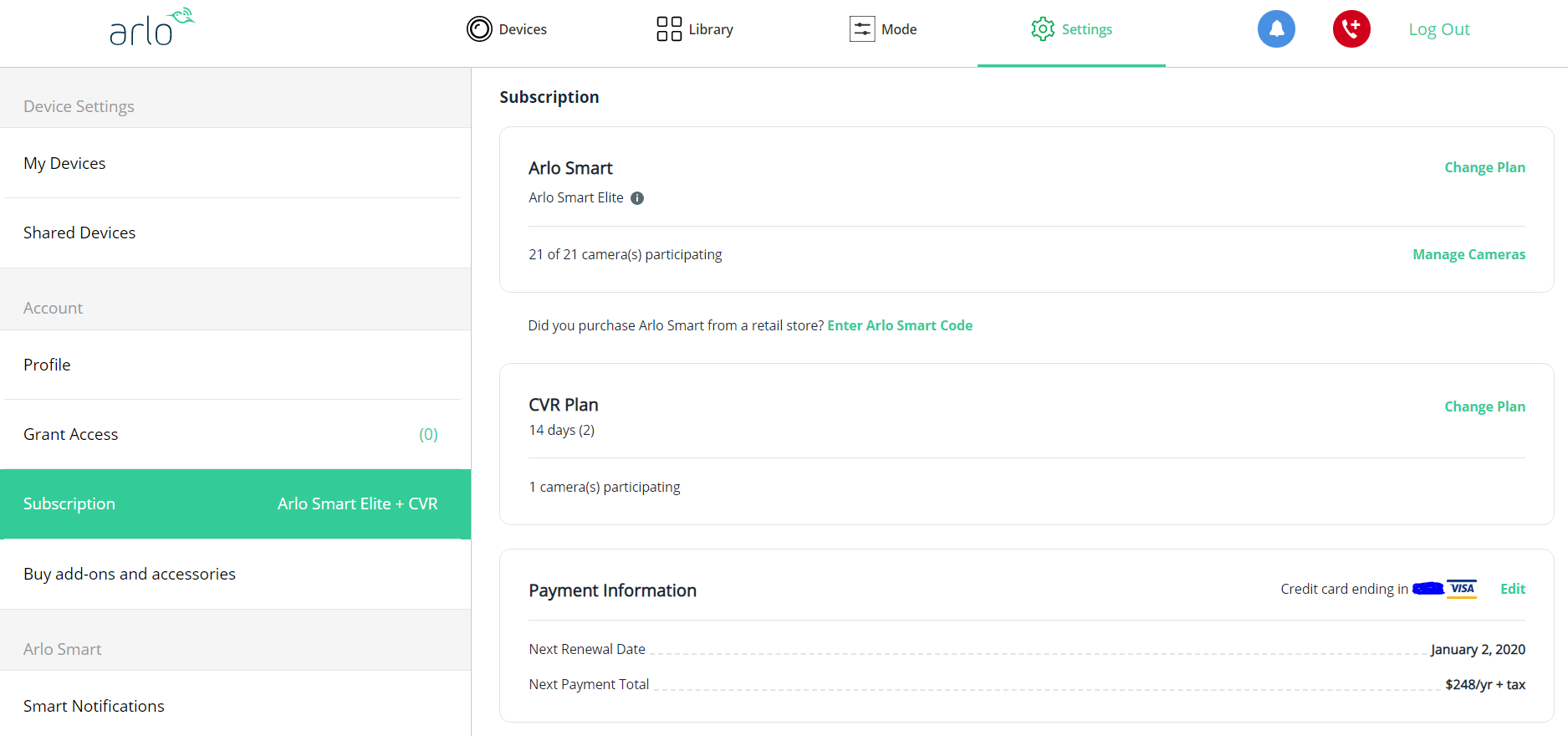1568x736 pixels.
Task: Click Change Plan for Arlo Smart
Action: click(1484, 167)
